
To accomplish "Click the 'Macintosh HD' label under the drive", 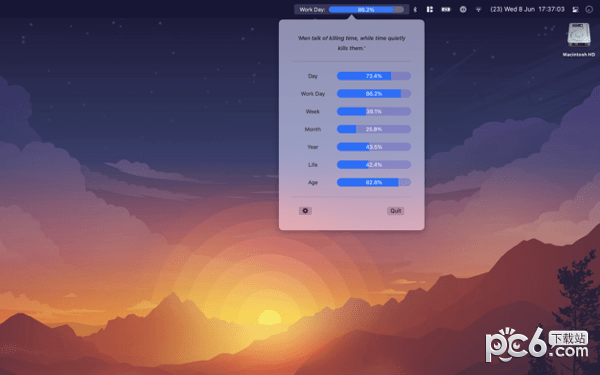I will 579,55.
